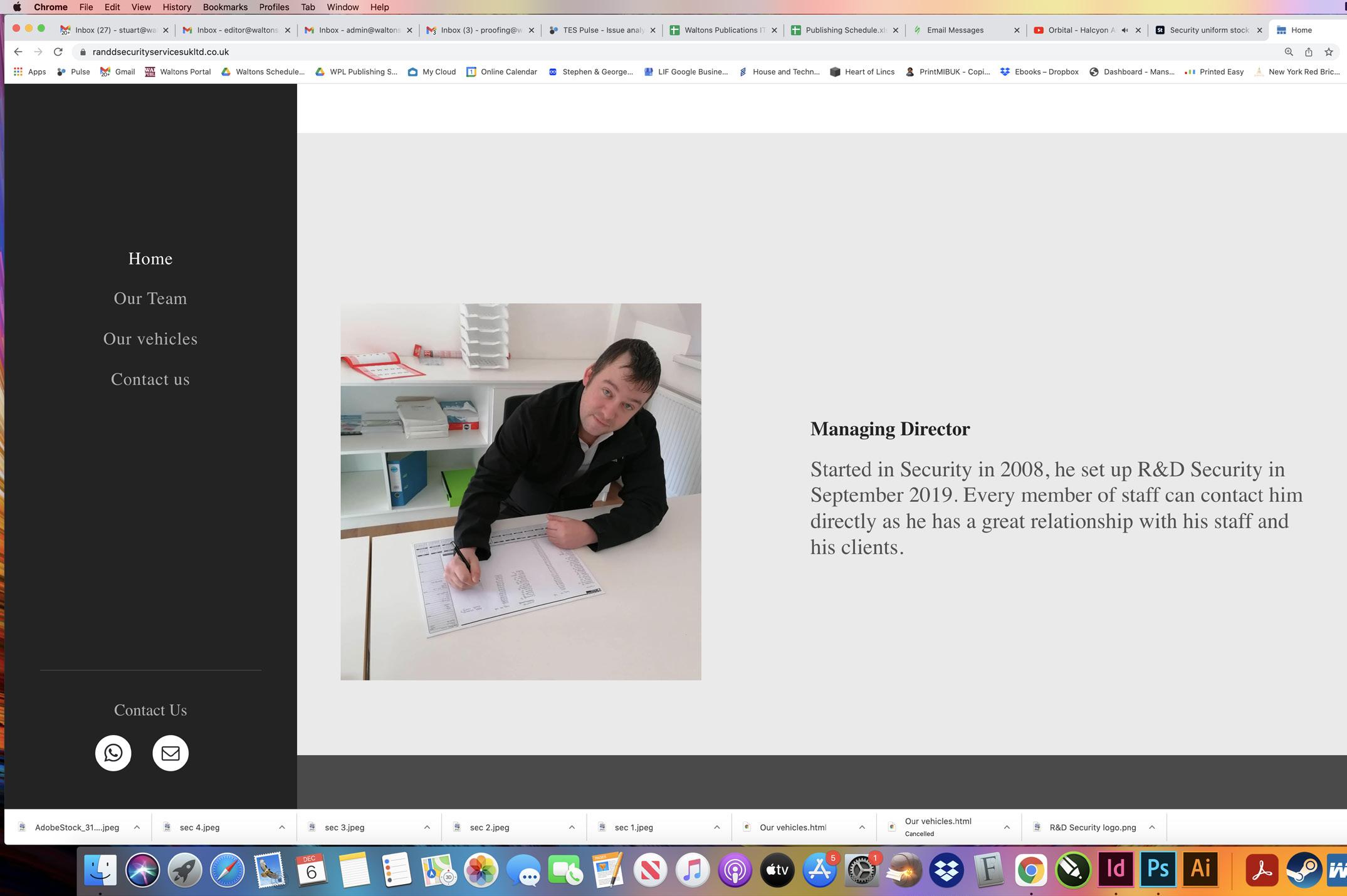Click the WhatsApp contact icon
Image resolution: width=1347 pixels, height=896 pixels.
[x=113, y=753]
